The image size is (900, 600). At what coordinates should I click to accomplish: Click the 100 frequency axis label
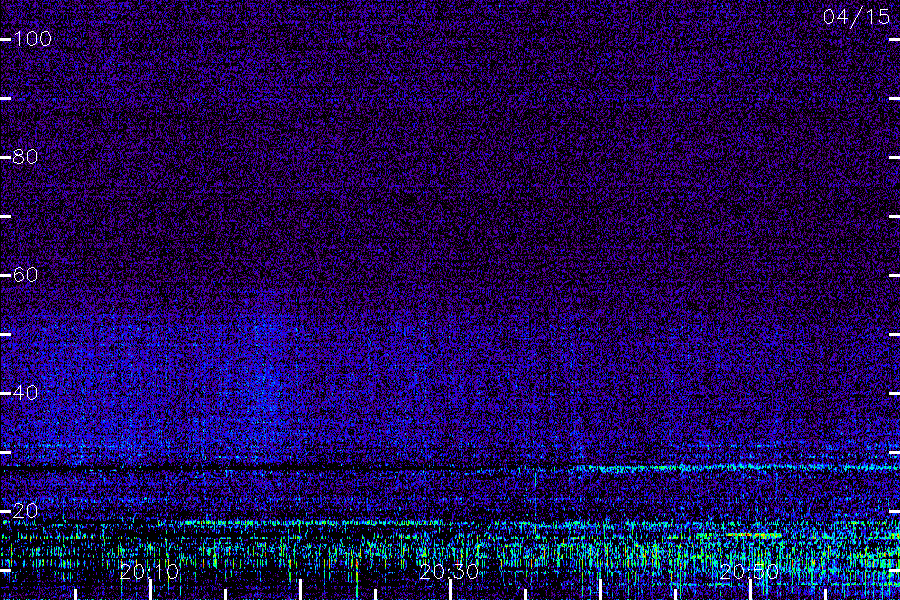click(x=33, y=38)
